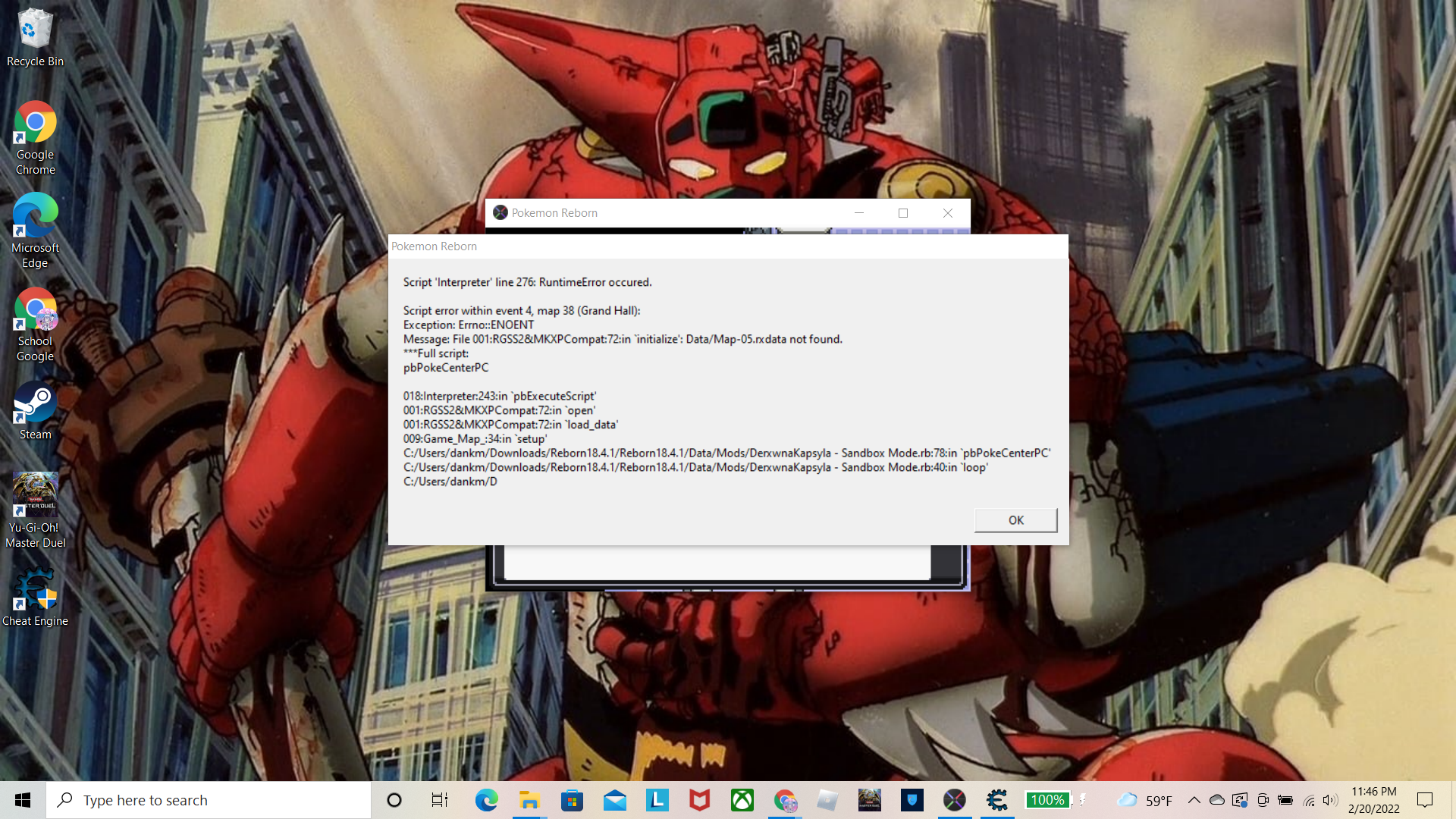Focus the 'Type here to search' taskbar box
Viewport: 1456px width, 819px height.
tap(209, 800)
